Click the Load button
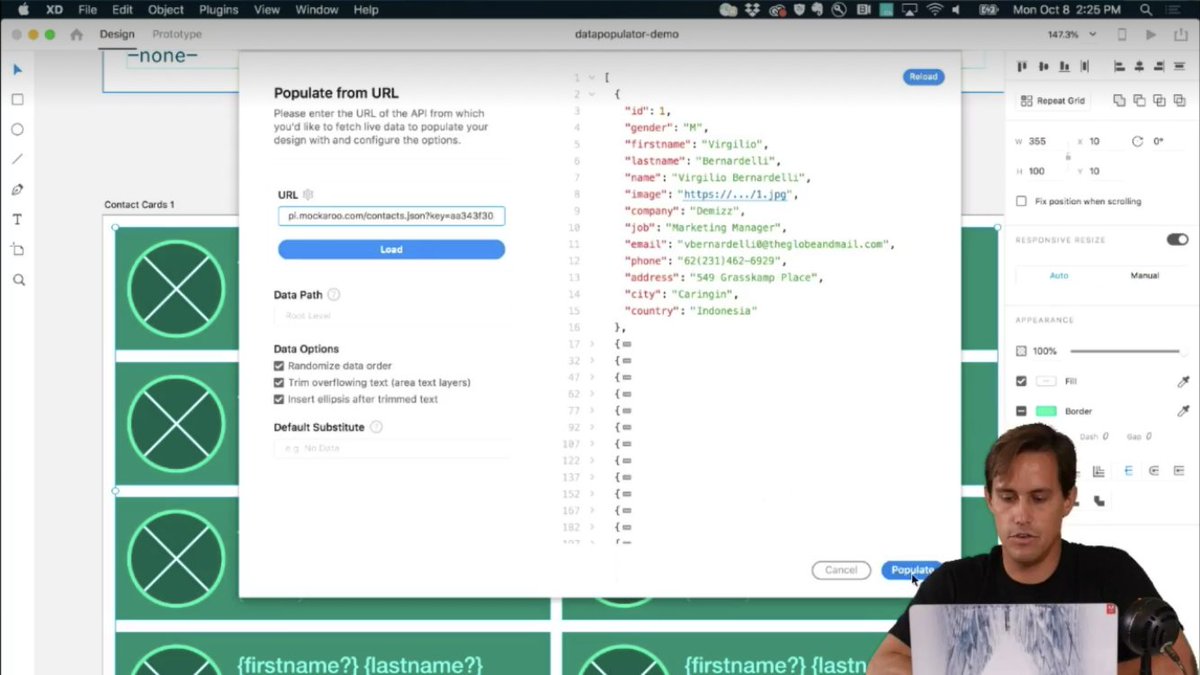 tap(391, 249)
